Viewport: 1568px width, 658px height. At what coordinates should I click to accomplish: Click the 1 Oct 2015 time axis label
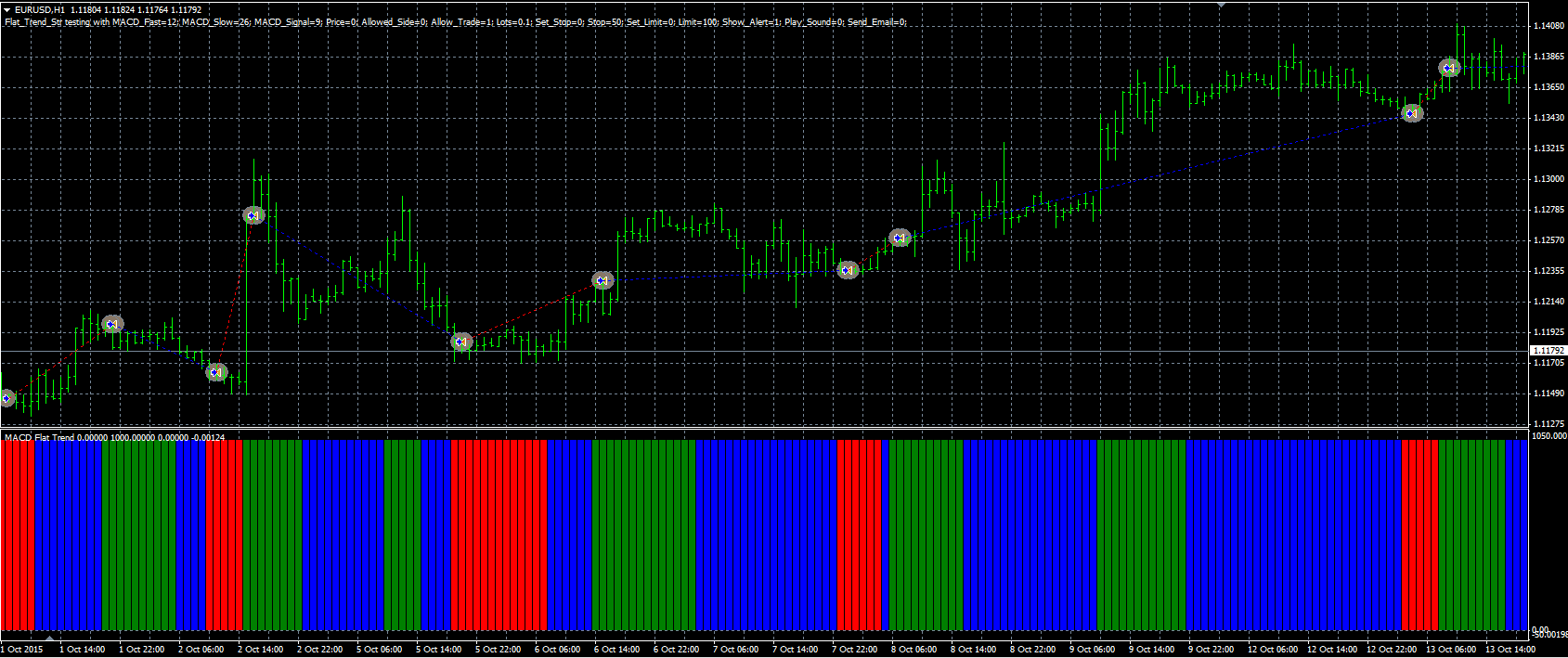22,650
